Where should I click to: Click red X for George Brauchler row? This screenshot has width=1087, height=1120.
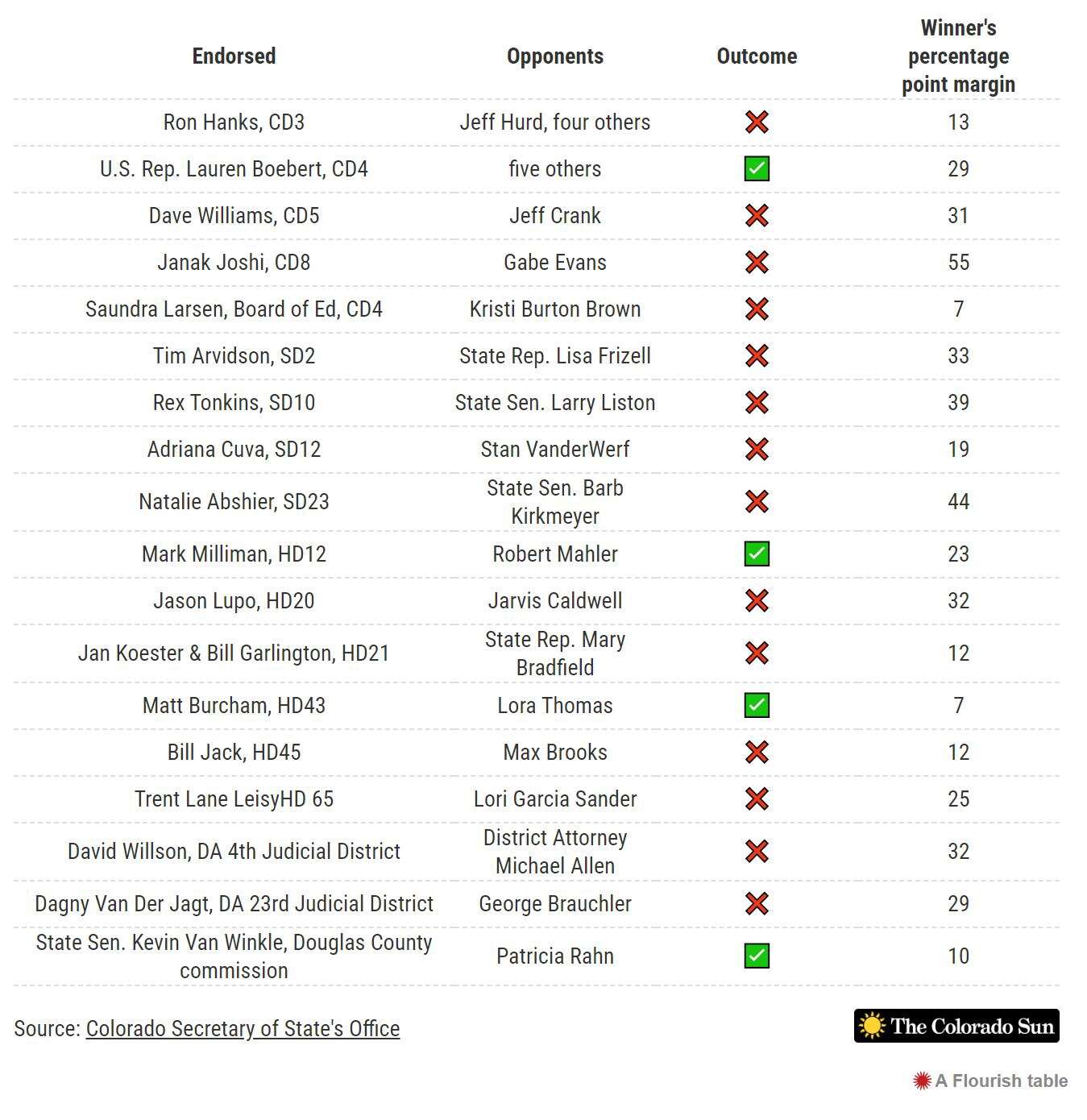757,904
